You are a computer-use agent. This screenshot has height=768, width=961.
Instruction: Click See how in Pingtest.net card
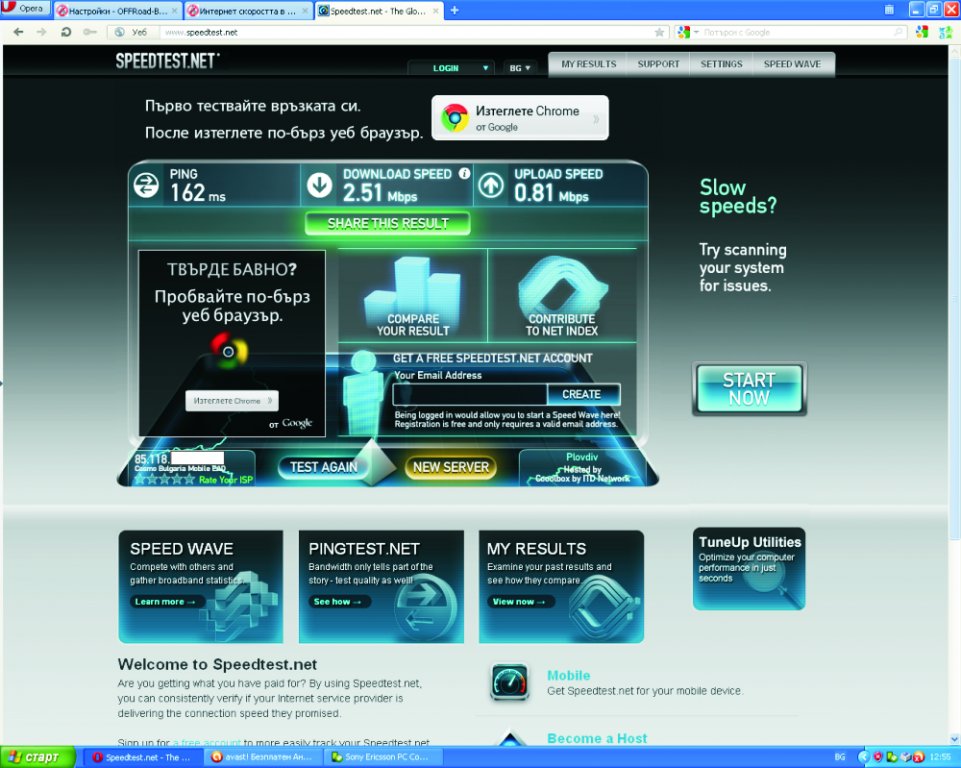pyautogui.click(x=338, y=602)
